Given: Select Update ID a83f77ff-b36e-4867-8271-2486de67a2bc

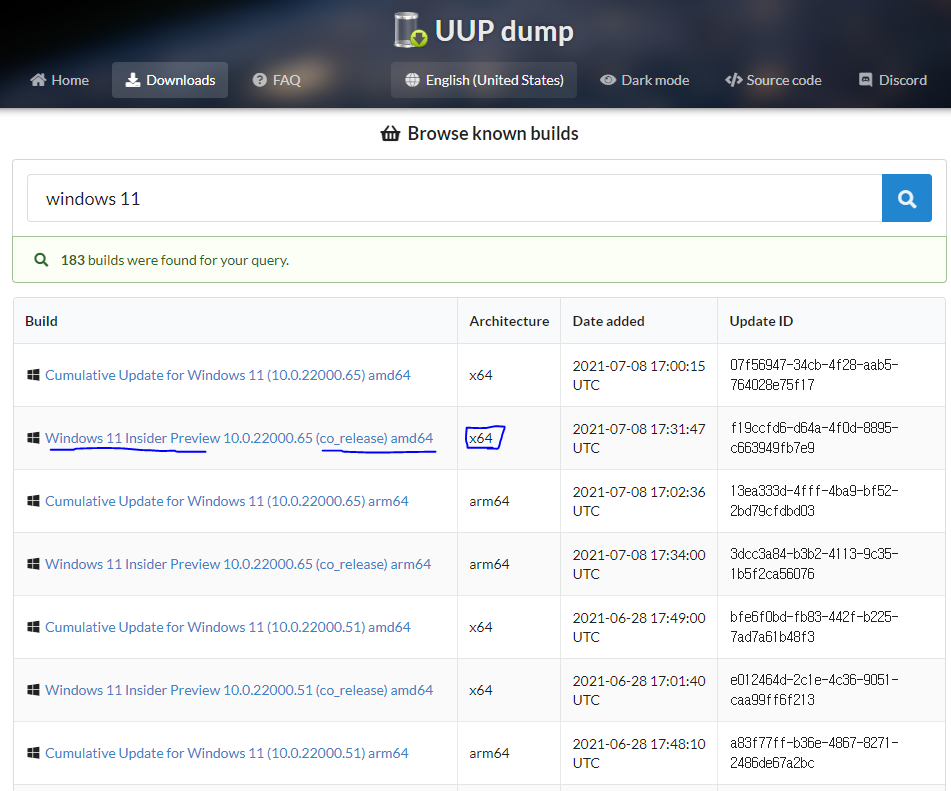Looking at the screenshot, I should point(814,754).
